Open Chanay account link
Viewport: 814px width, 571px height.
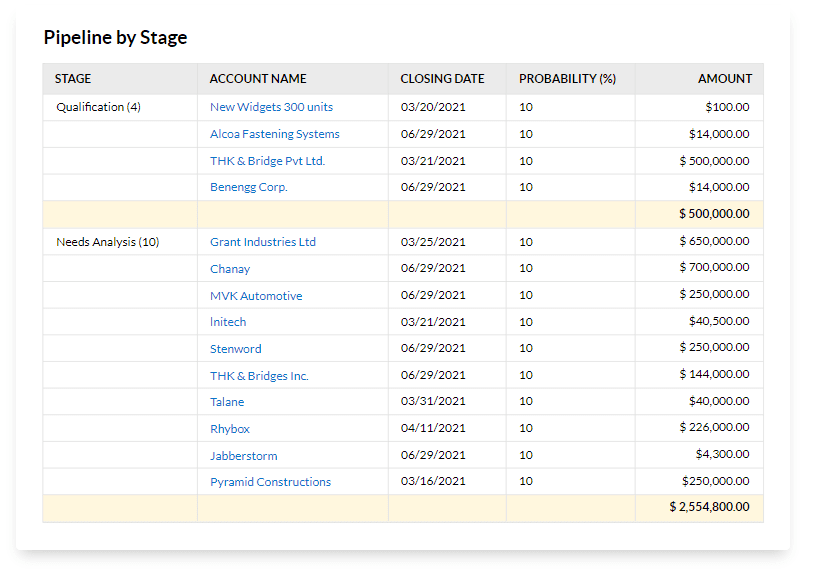230,269
